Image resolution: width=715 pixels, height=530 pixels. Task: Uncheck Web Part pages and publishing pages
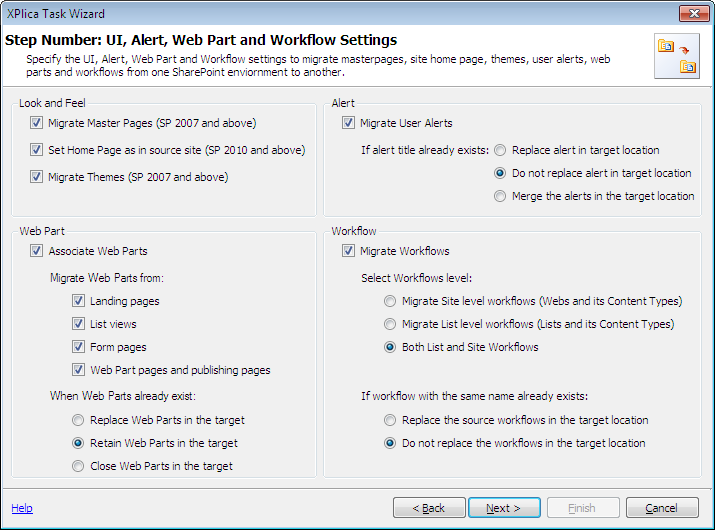78,369
